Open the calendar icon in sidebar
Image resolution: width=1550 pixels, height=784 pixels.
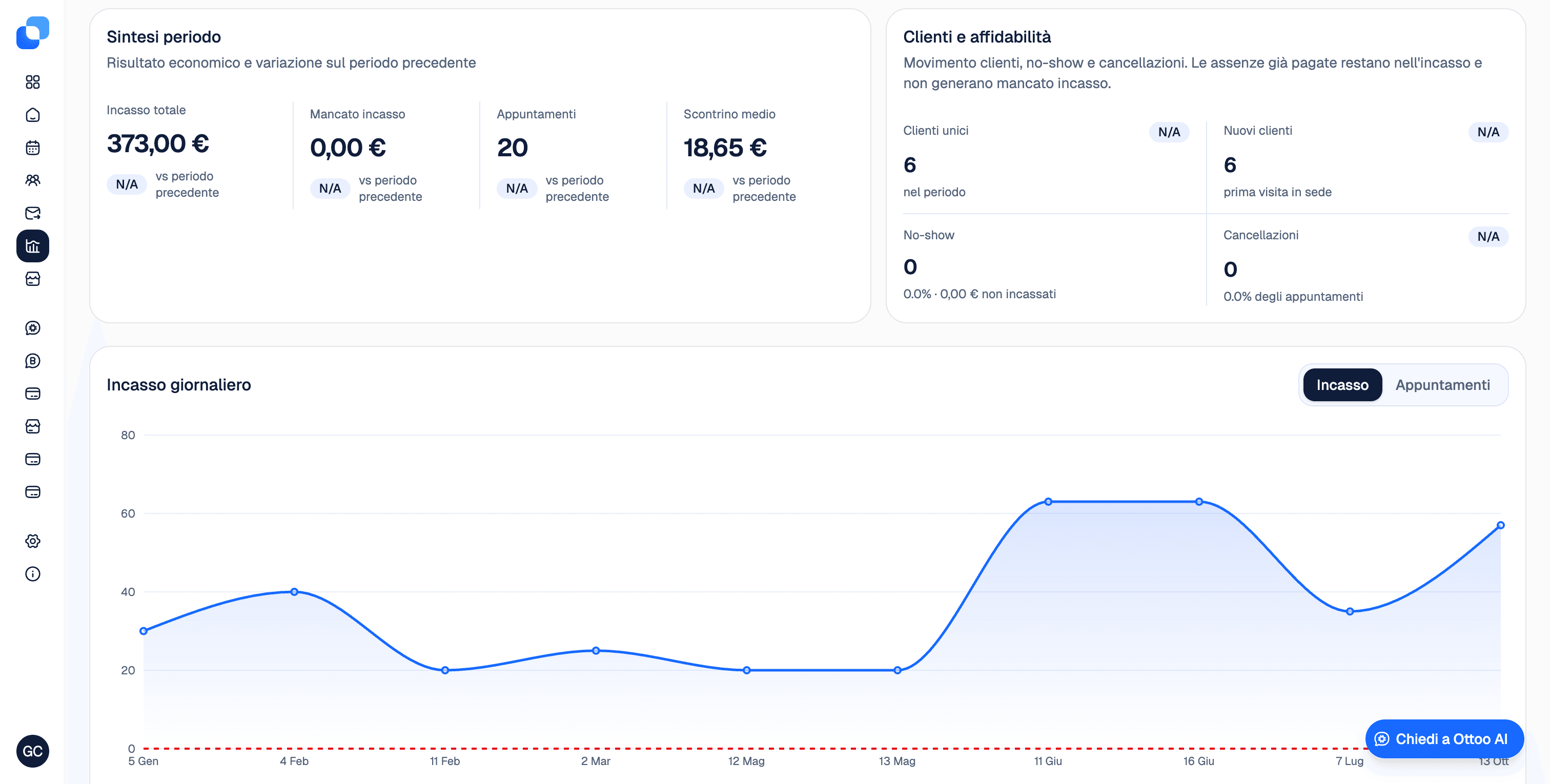point(32,148)
